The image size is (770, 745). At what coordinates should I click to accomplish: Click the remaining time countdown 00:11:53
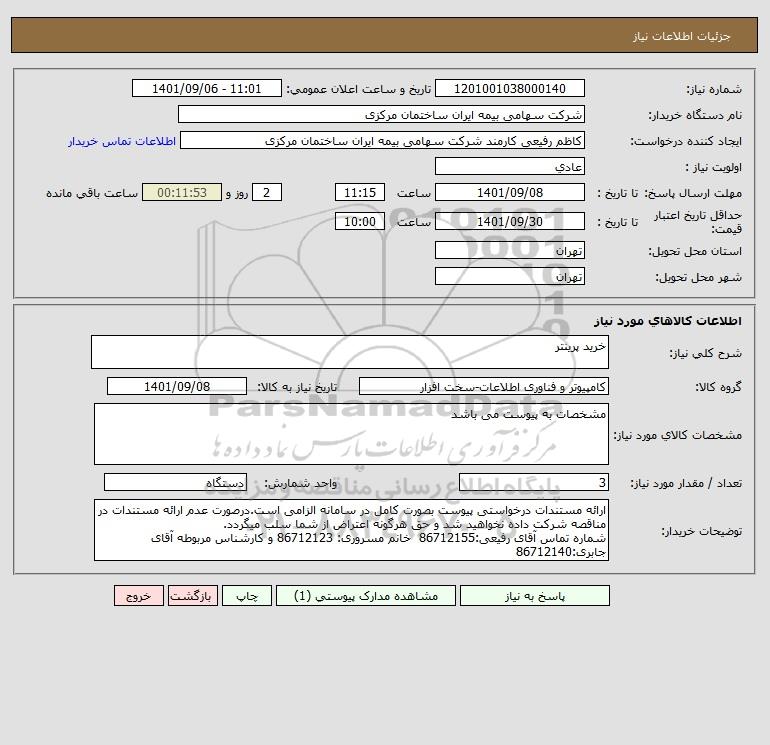pos(182,193)
